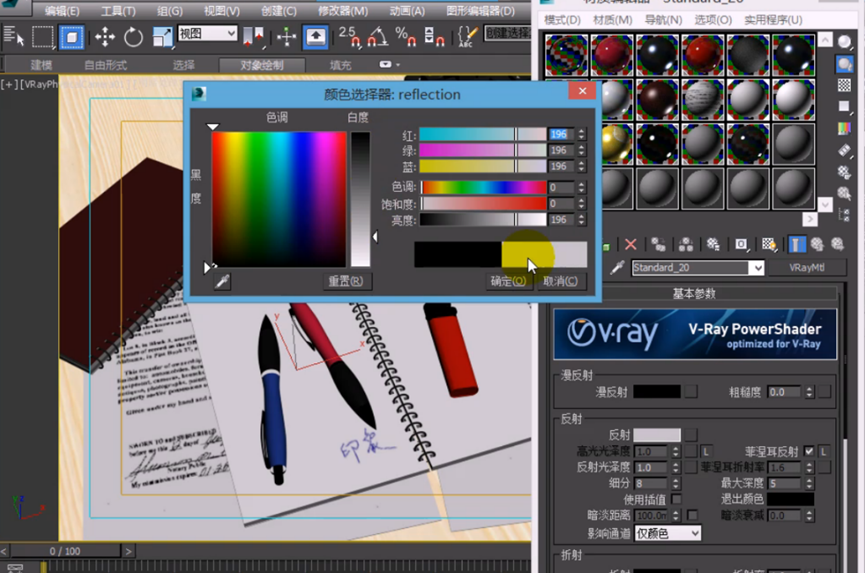The image size is (865, 573).
Task: Click the 取消(C) button
Action: [x=560, y=281]
